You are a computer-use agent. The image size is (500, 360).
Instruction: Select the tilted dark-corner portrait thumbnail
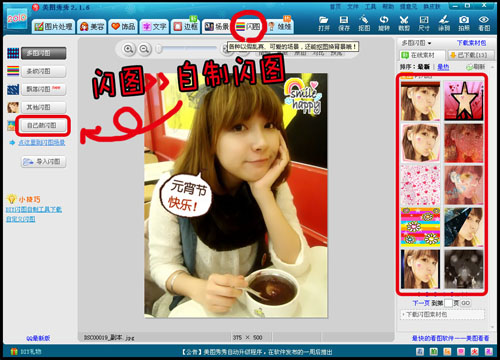464,227
